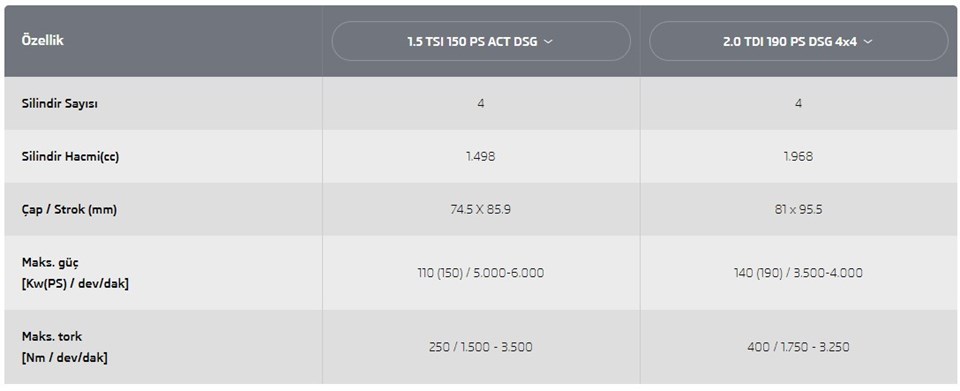960x391 pixels.
Task: Click the Silindir Hacmi(cc) row label
Action: pos(70,156)
